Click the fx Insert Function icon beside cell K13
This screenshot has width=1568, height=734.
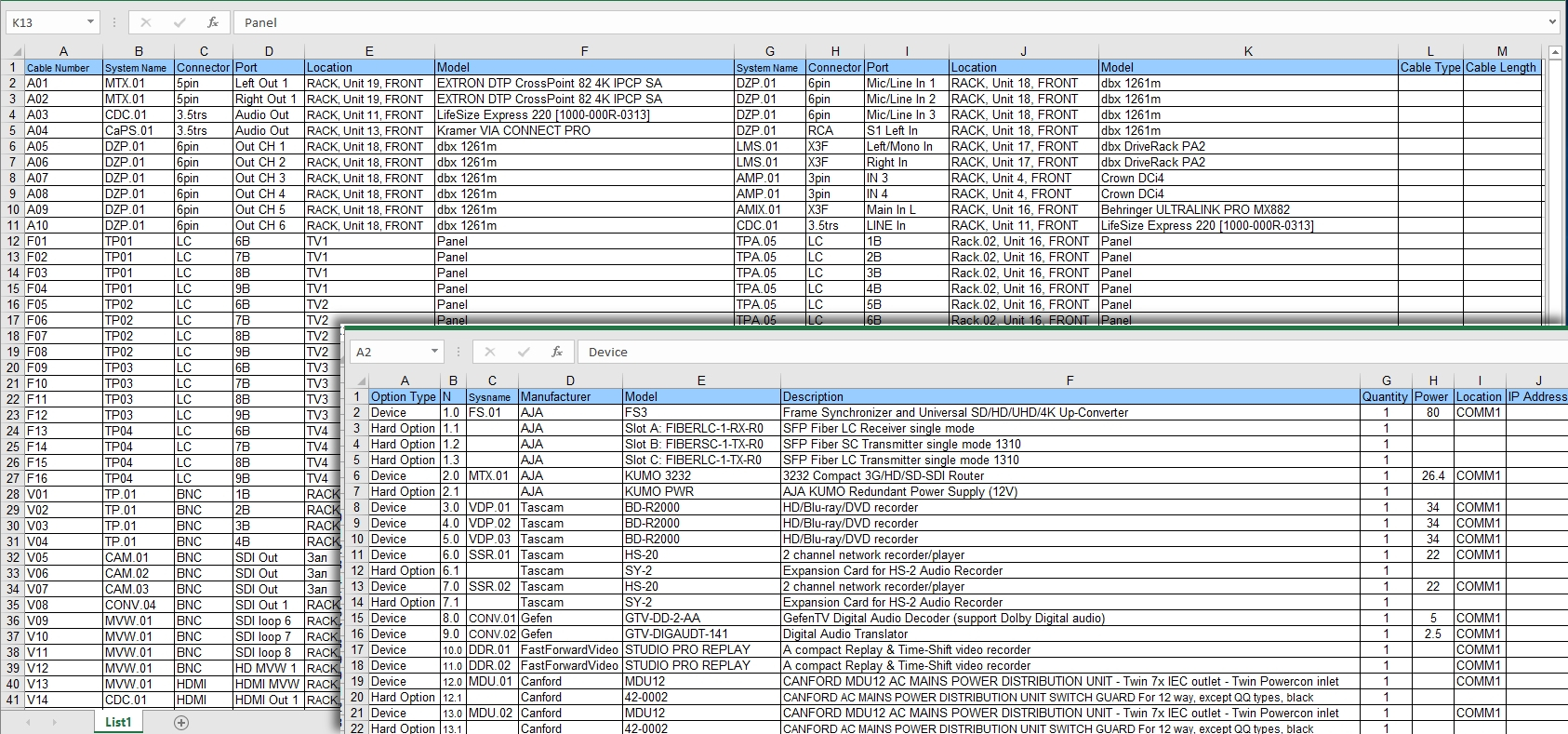213,22
